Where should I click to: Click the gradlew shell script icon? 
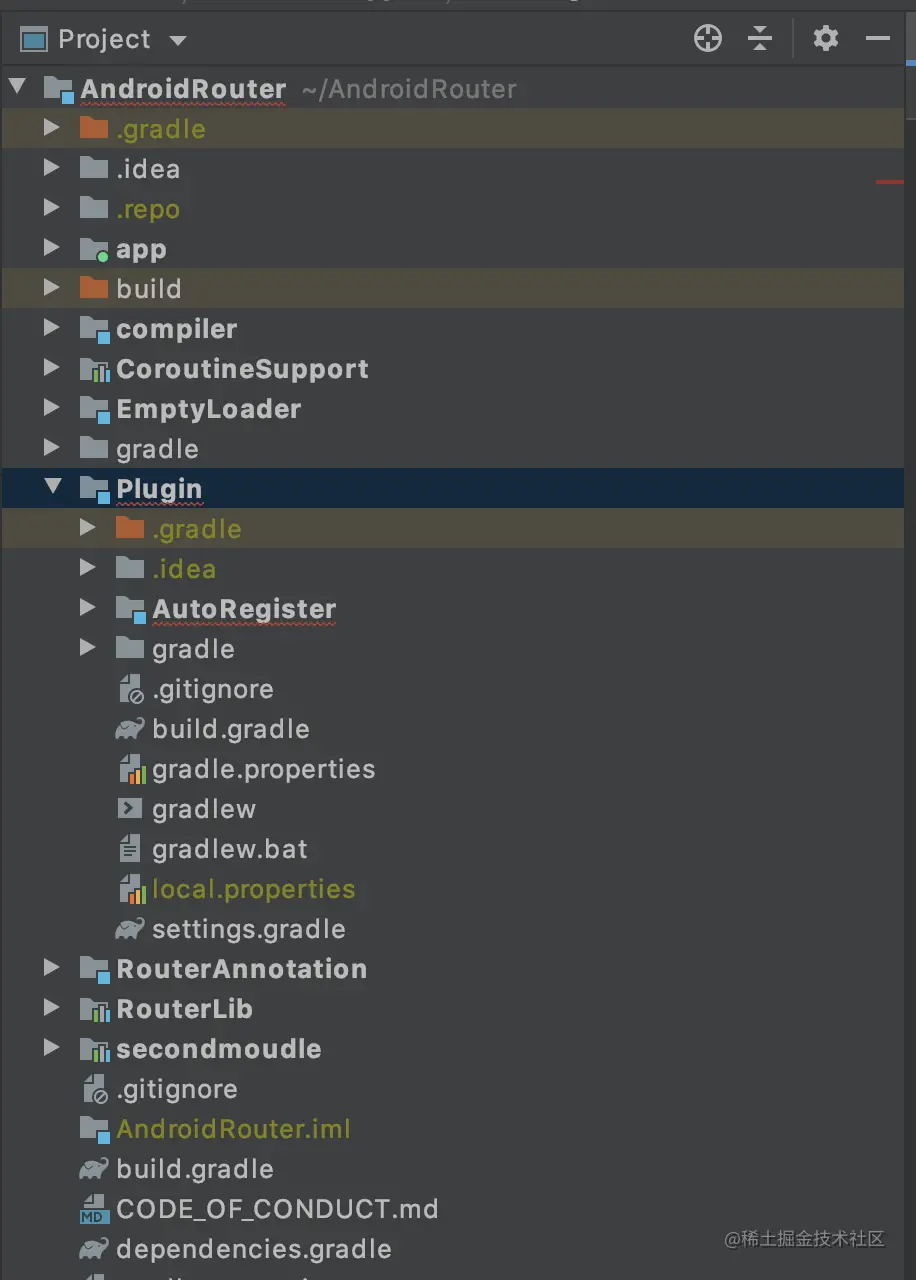click(130, 809)
